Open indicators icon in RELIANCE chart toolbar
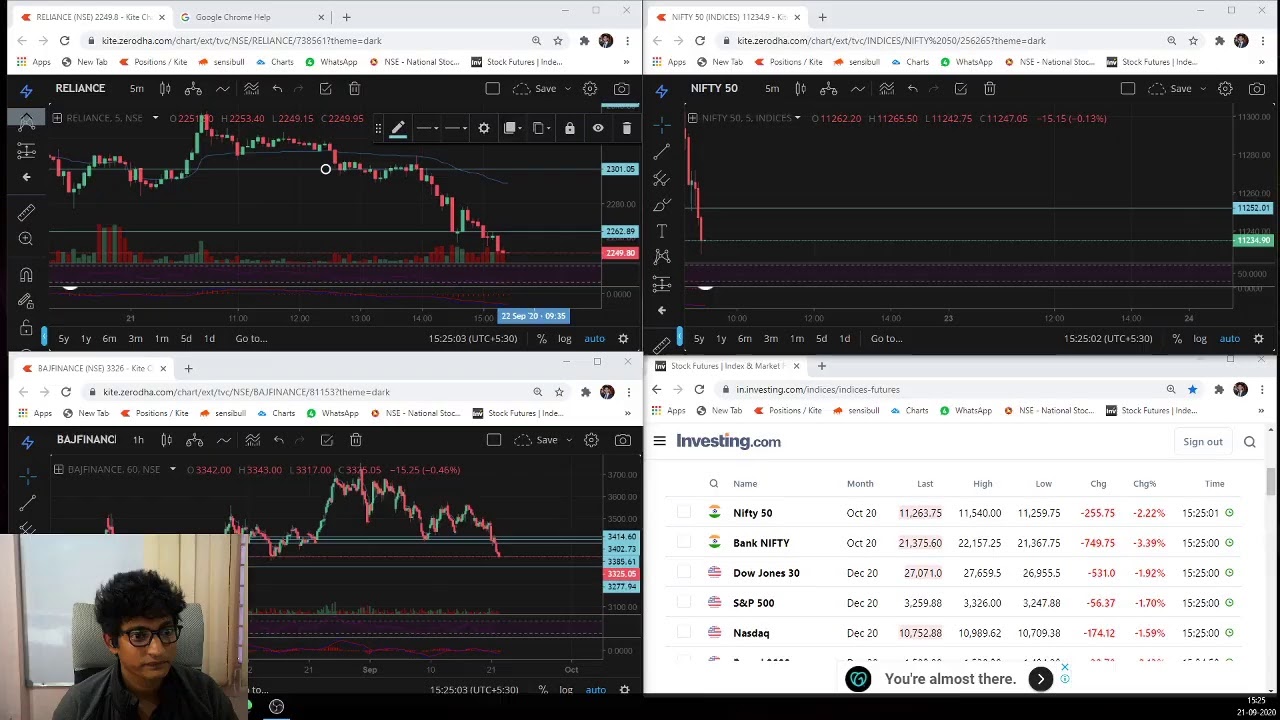The height and width of the screenshot is (720, 1280). click(x=251, y=89)
